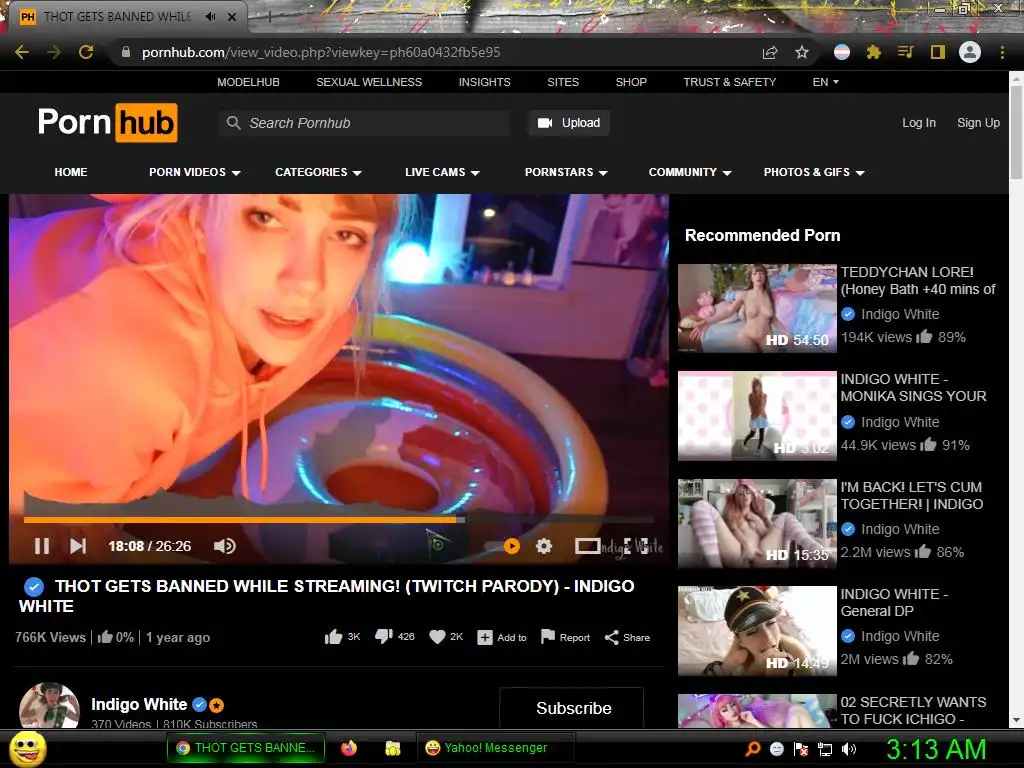1024x768 pixels.
Task: Expand the CATEGORIES dropdown
Action: click(x=318, y=172)
